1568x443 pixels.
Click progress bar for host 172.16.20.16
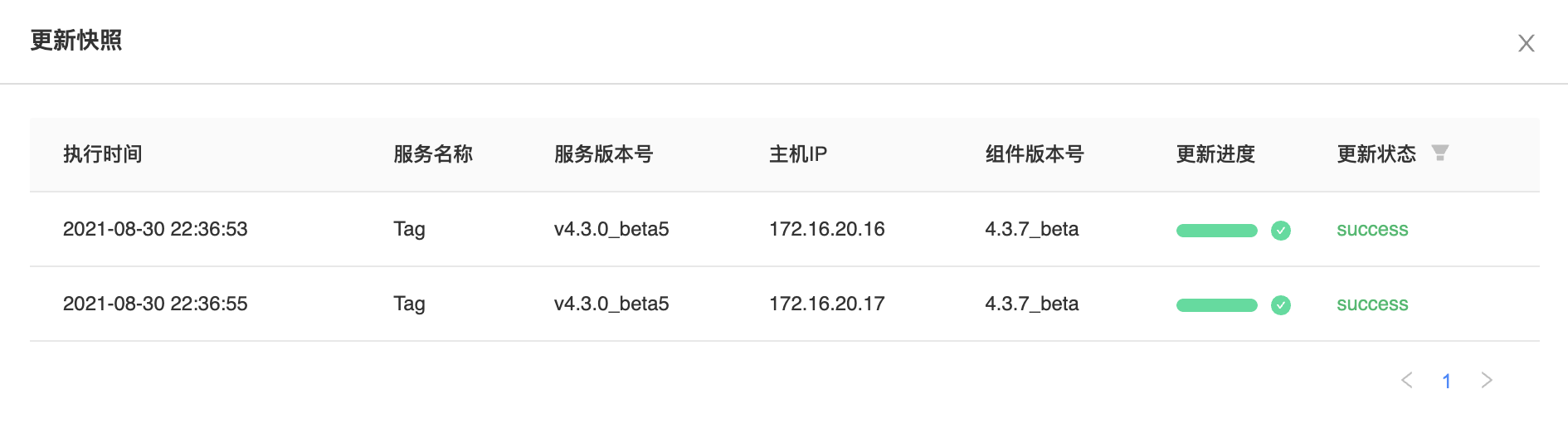(x=1216, y=231)
